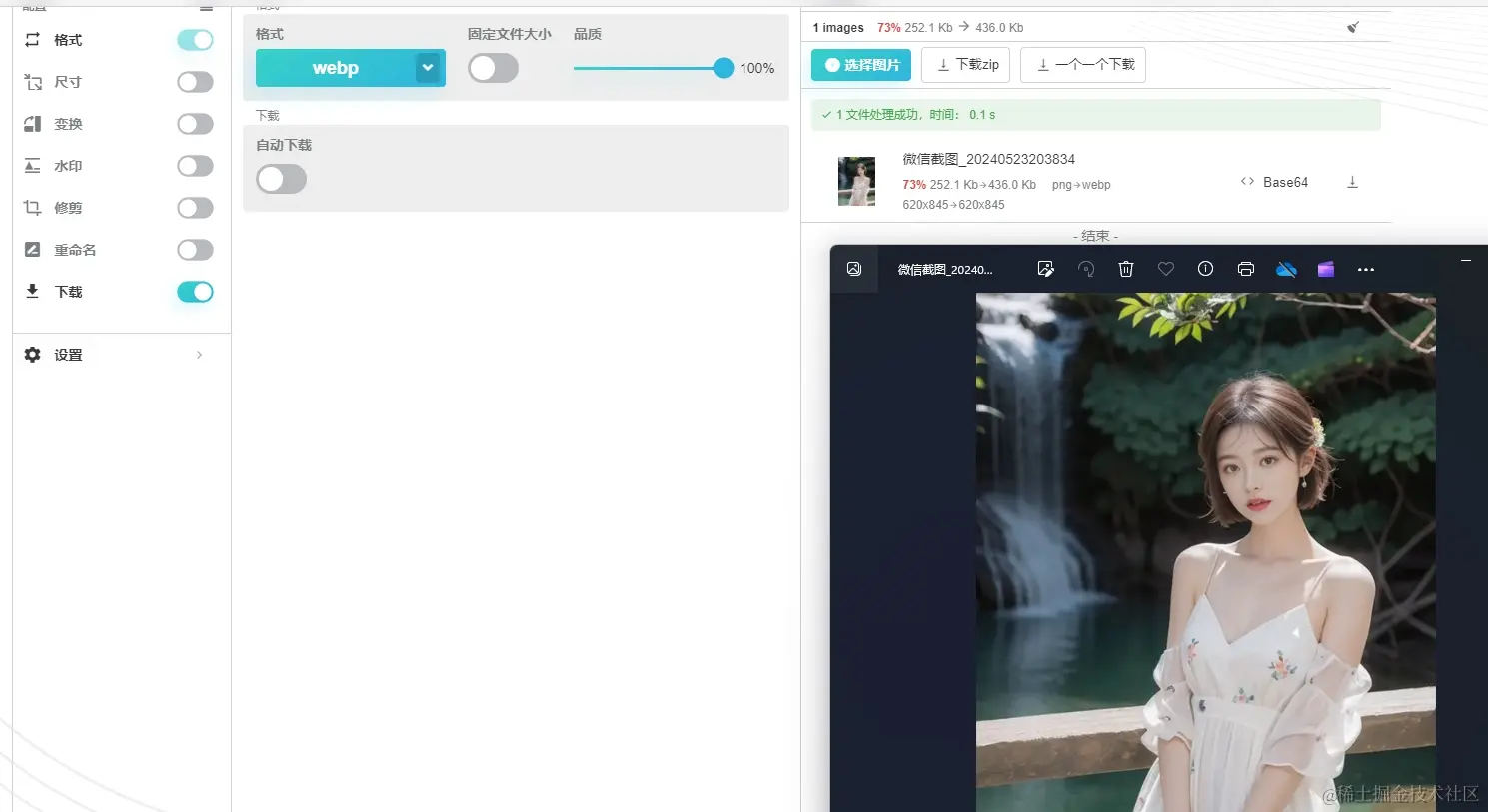Image resolution: width=1488 pixels, height=812 pixels.
Task: Select the 修剪 menu item label
Action: [68, 208]
